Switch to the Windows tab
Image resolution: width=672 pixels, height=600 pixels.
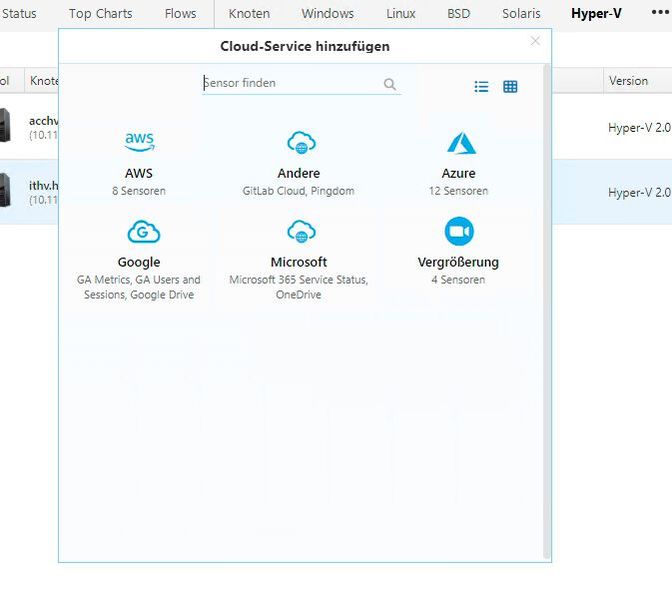point(327,14)
